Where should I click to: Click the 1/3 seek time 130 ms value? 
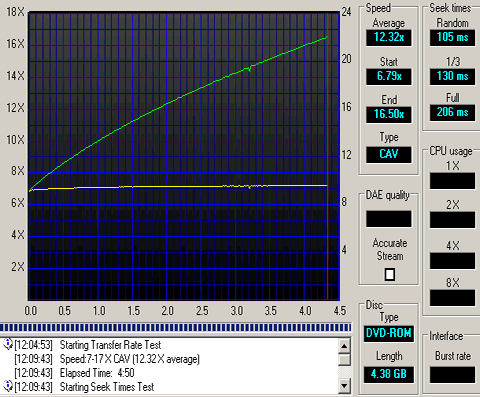tap(452, 77)
